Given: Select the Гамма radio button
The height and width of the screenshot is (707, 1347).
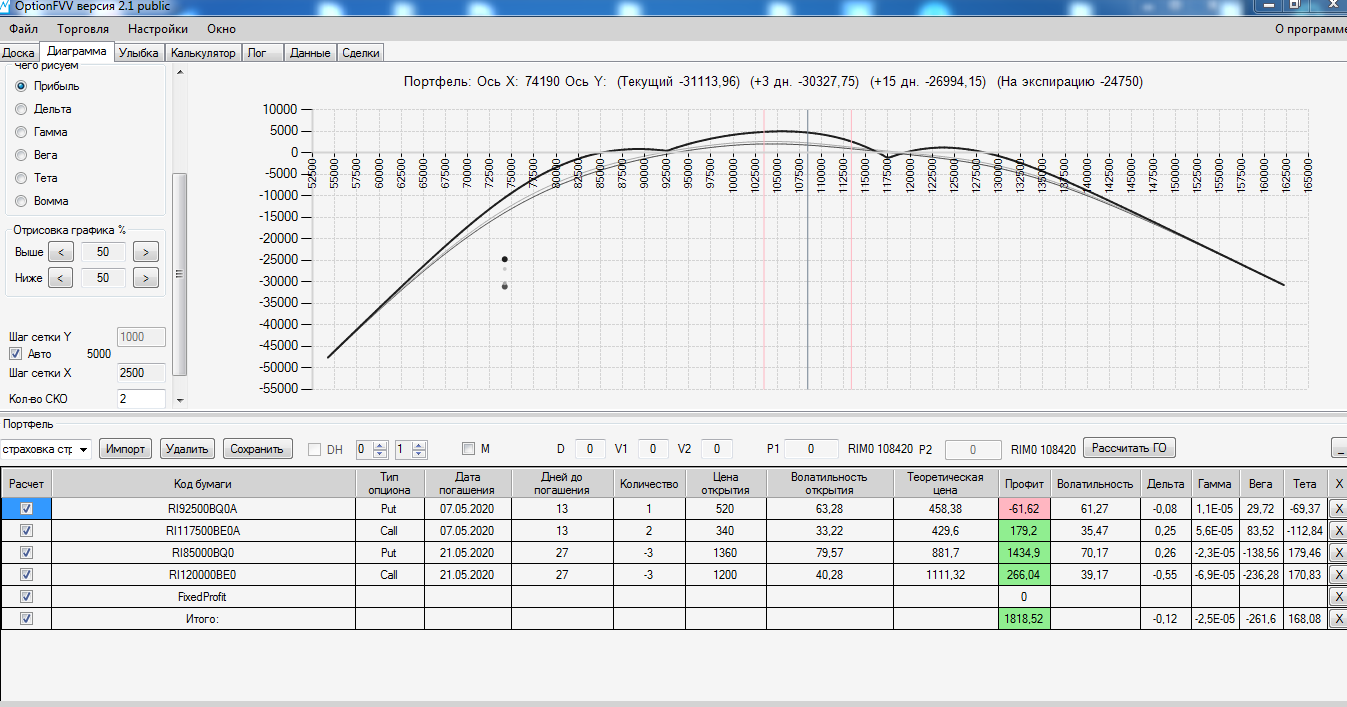Looking at the screenshot, I should [21, 132].
